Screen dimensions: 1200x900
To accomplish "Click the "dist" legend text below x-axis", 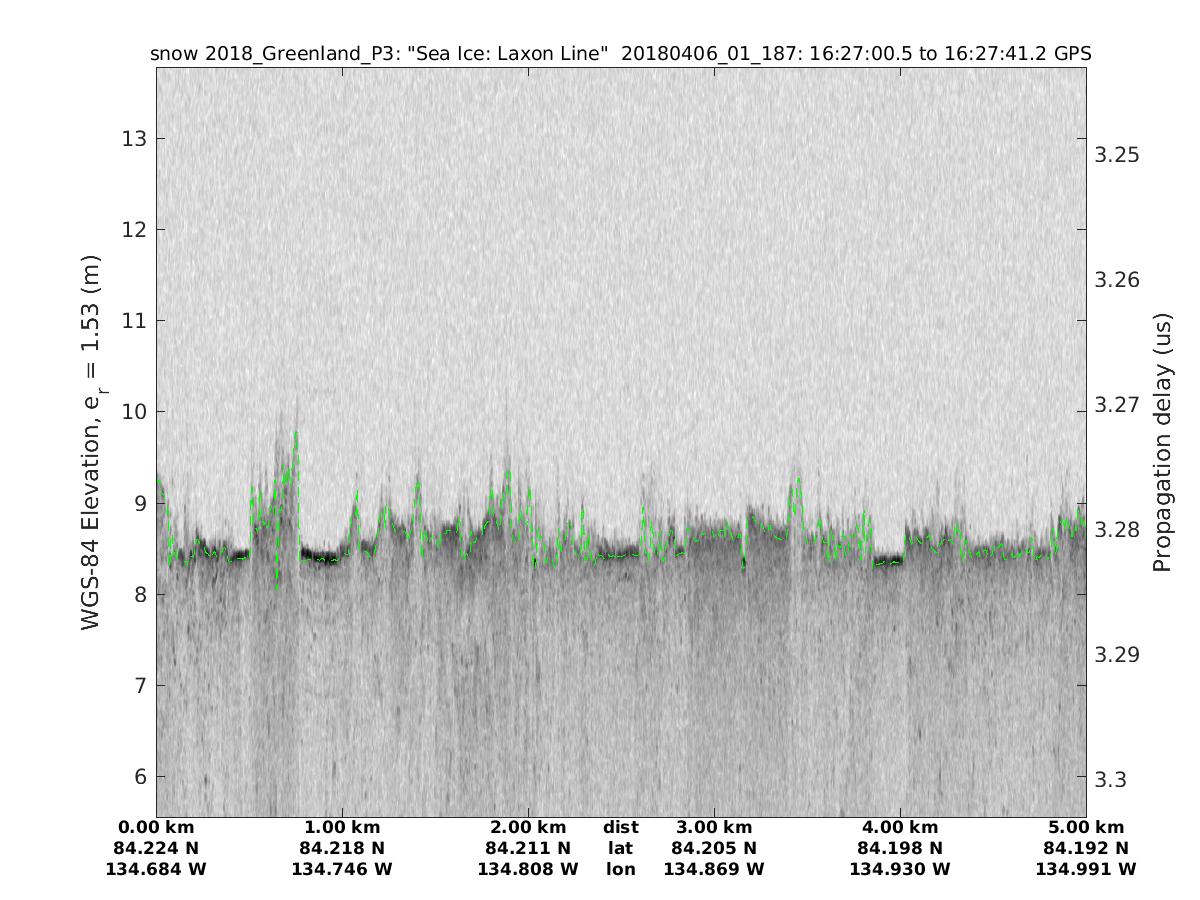I will (621, 828).
